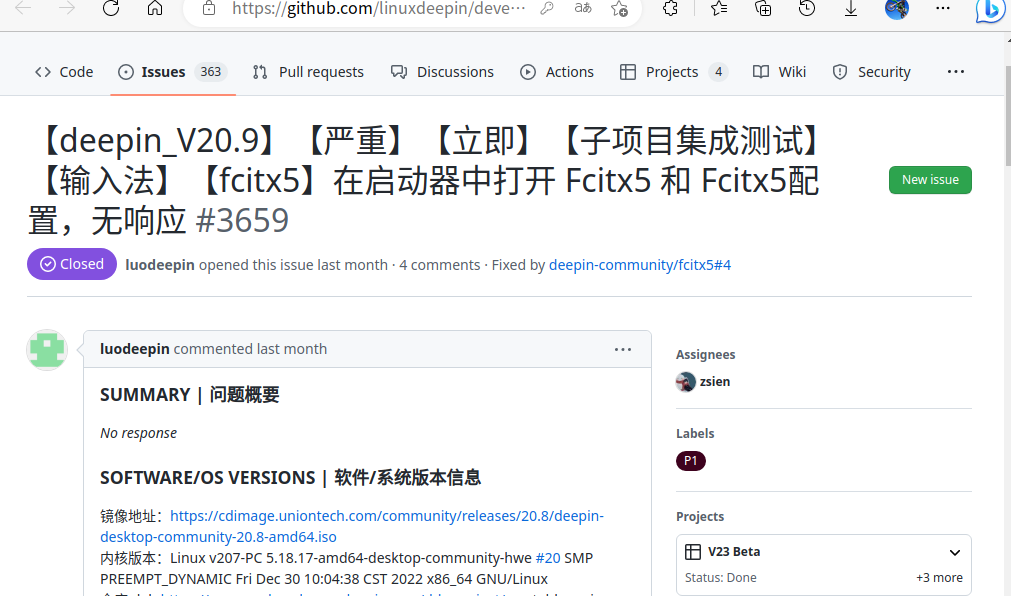Viewport: 1011px width, 596px height.
Task: Click the New issue button
Action: coord(930,180)
